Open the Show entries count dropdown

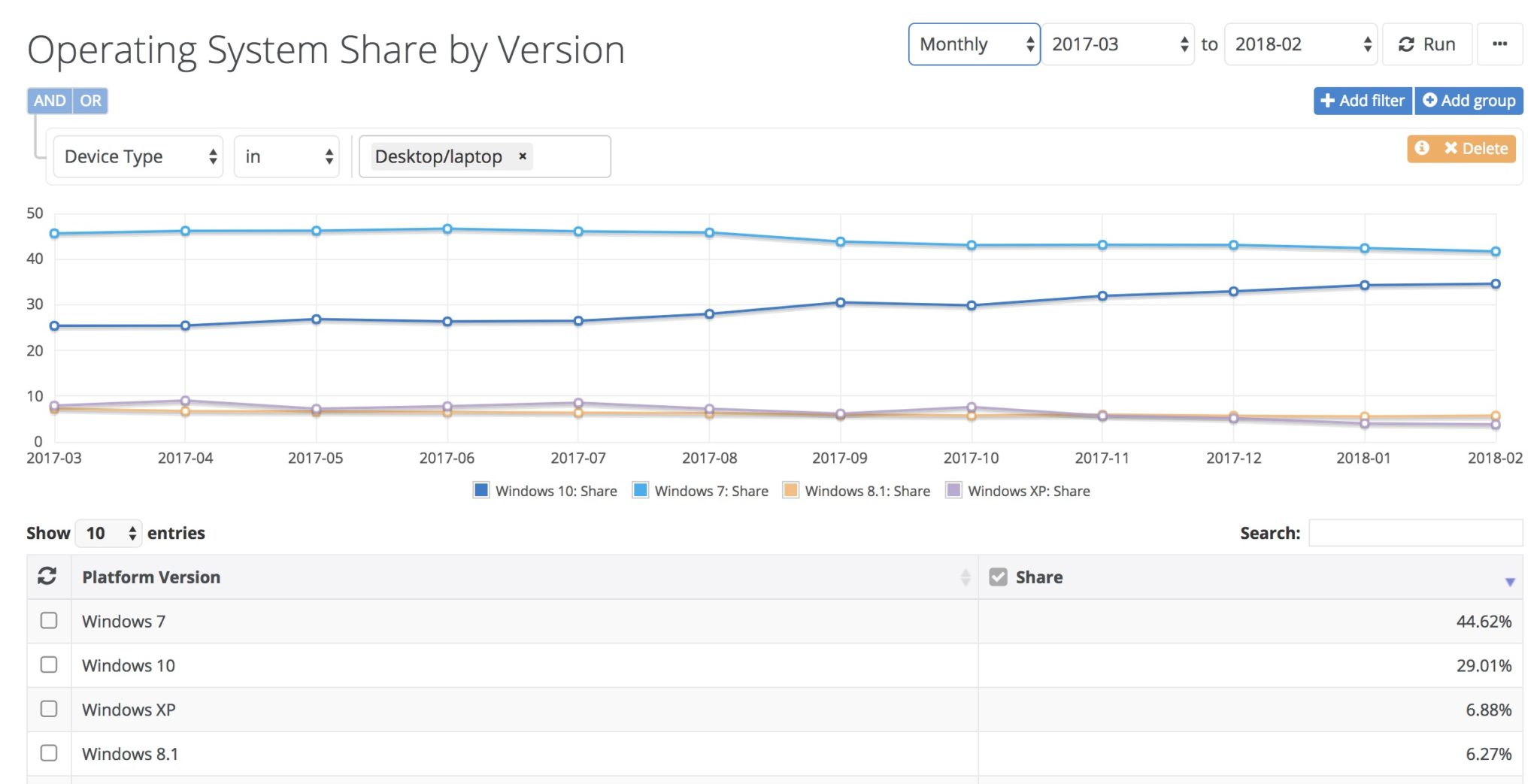click(108, 533)
